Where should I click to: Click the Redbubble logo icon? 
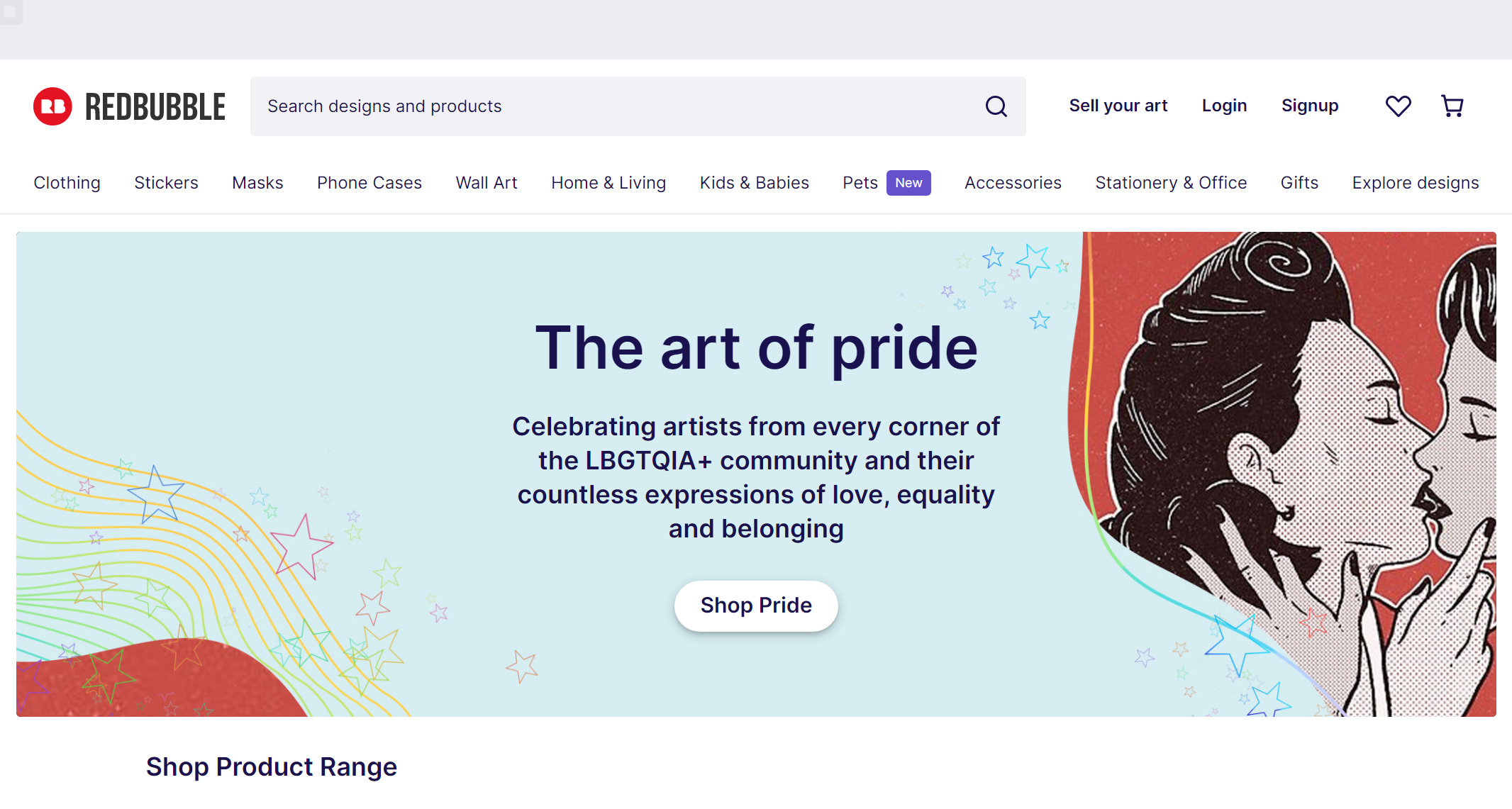[x=52, y=106]
